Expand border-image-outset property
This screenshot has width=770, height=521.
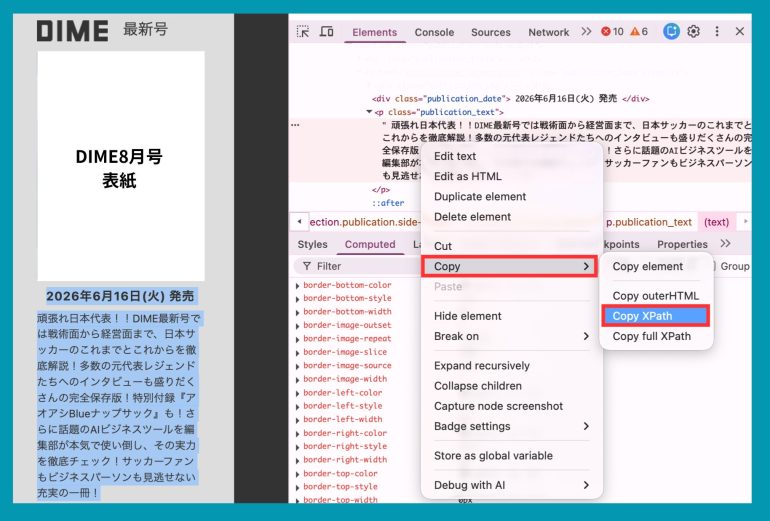click(x=298, y=326)
